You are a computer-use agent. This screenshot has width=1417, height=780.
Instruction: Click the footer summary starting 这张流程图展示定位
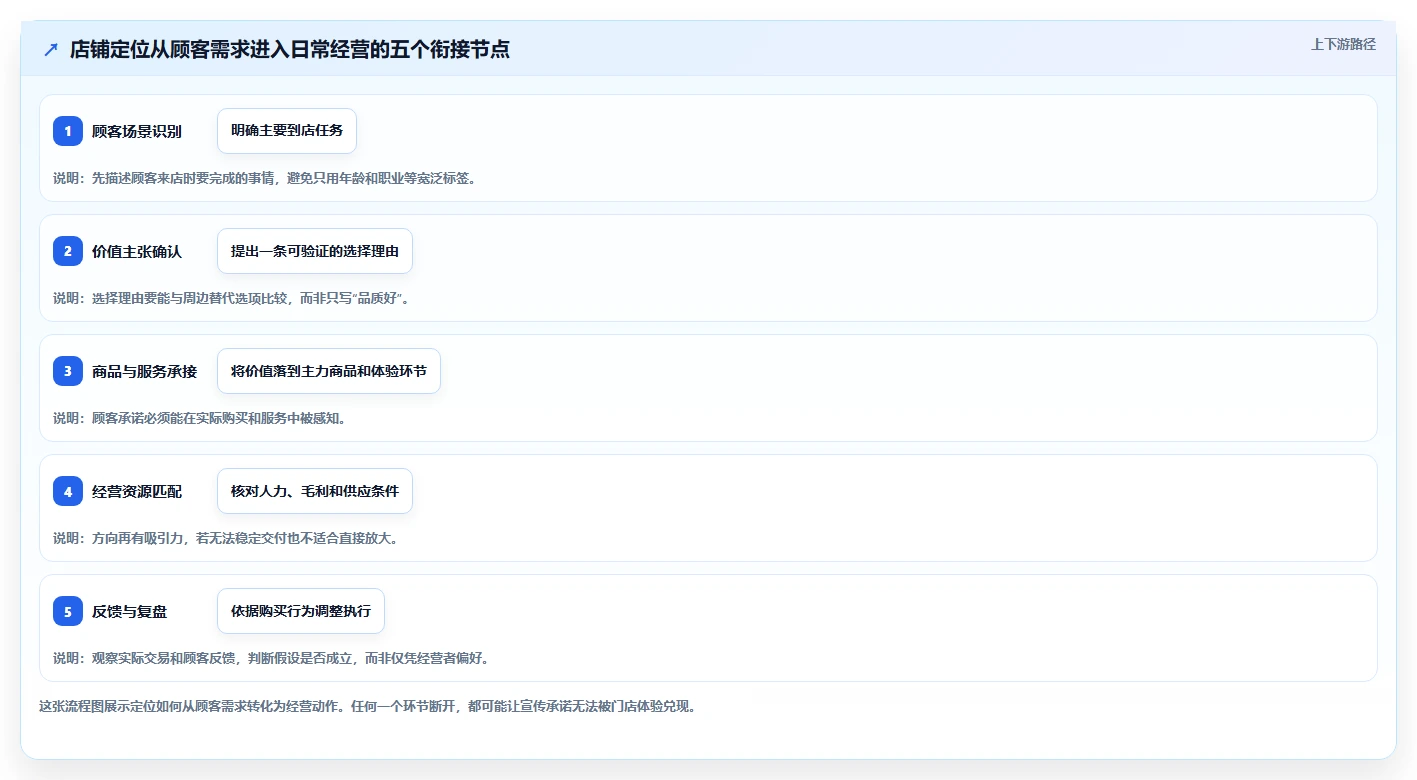(x=367, y=706)
